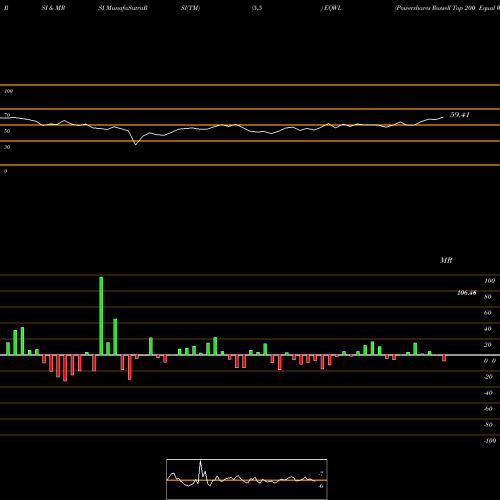Click the ') EQWL' ticker symbol text
Viewport: 500px width, 500px height.
[x=331, y=8]
